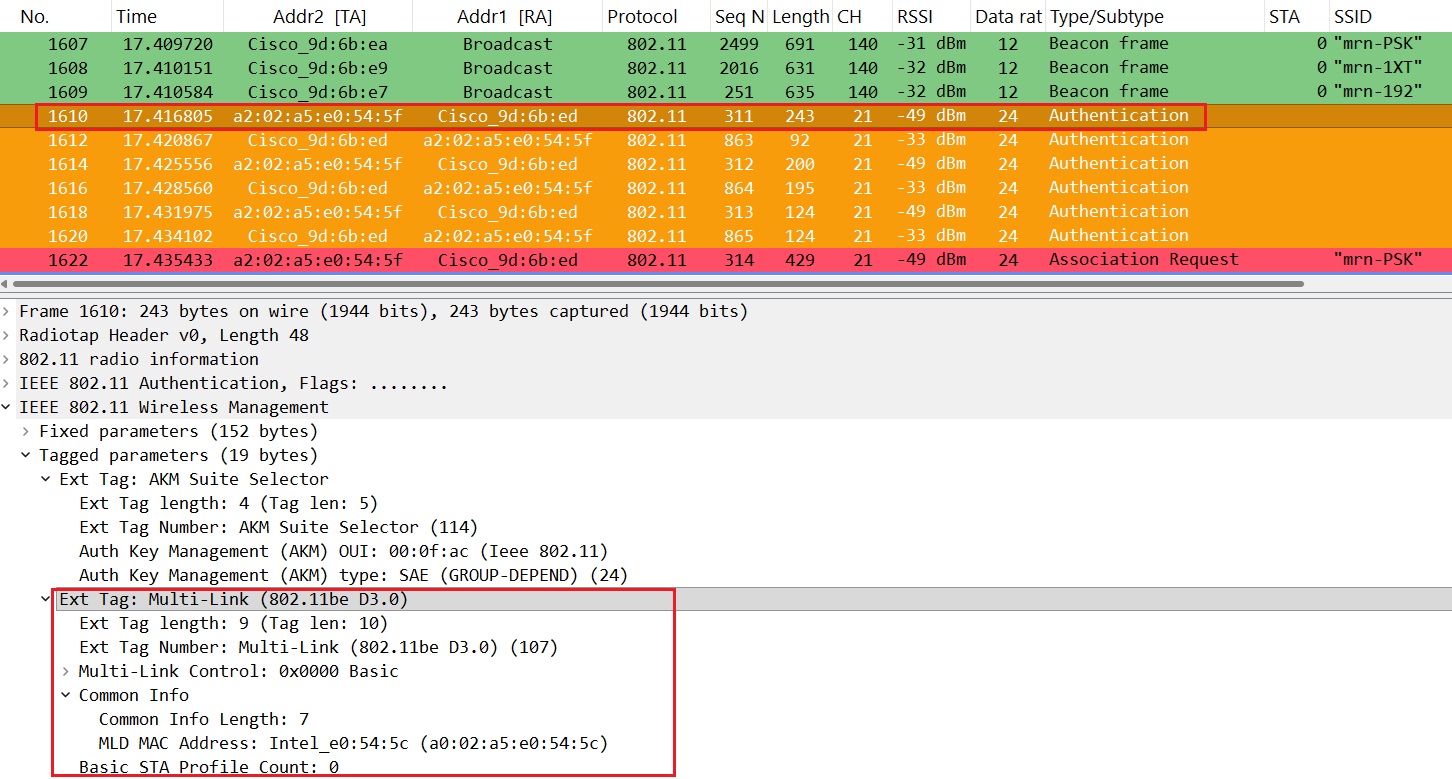The height and width of the screenshot is (779, 1452).
Task: Collapse the Common Info node
Action: pyautogui.click(x=66, y=695)
